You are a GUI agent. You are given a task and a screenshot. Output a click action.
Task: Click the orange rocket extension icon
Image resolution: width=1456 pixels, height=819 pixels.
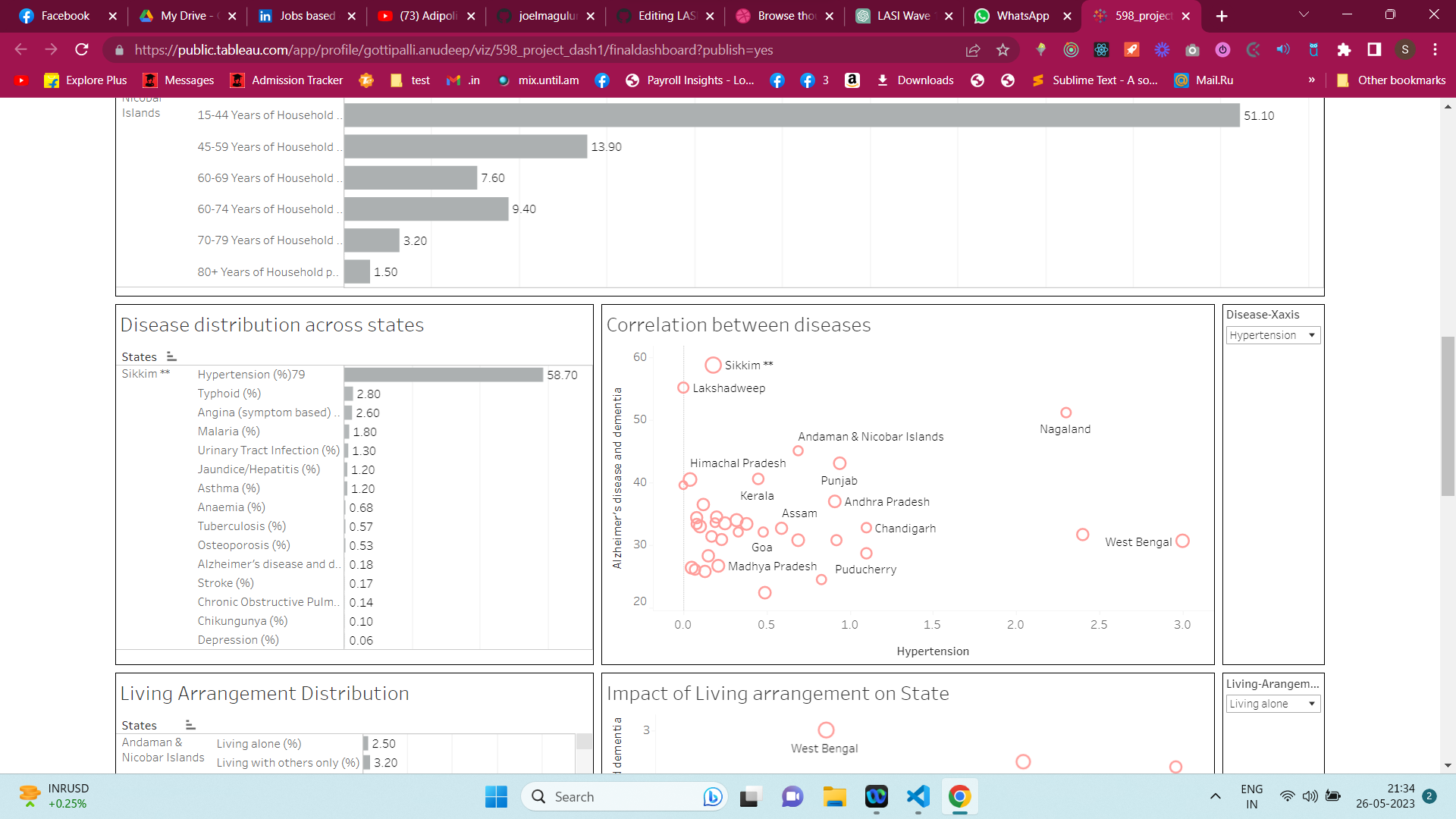[1132, 50]
